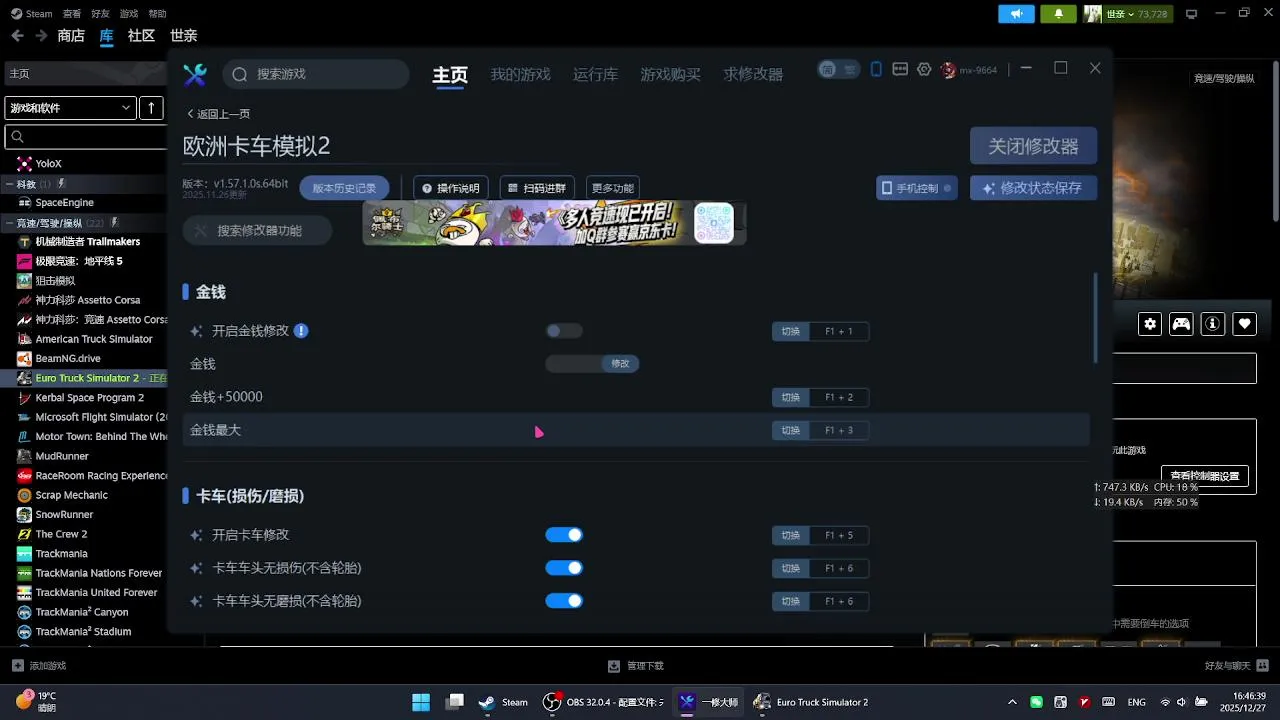
Task: Switch to 游戏购买 tab
Action: [x=670, y=74]
